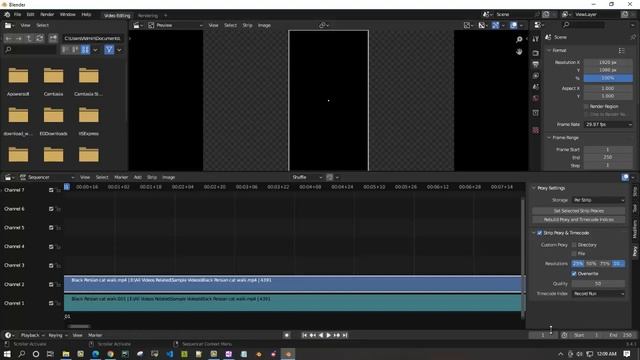Go to parent directory in file browser
This screenshot has width=640, height=360.
29,38
